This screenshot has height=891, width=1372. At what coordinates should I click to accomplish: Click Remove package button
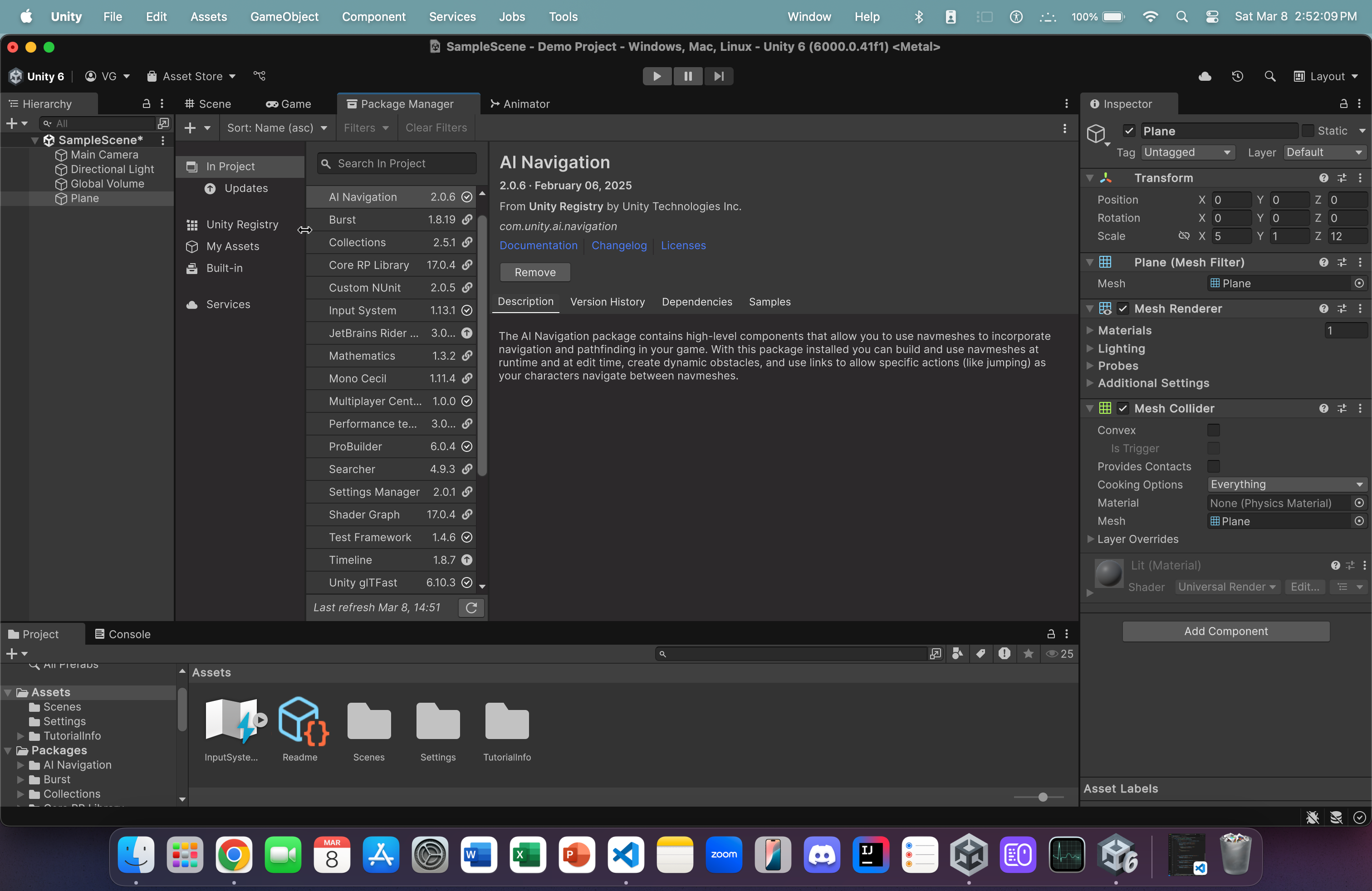(x=535, y=272)
